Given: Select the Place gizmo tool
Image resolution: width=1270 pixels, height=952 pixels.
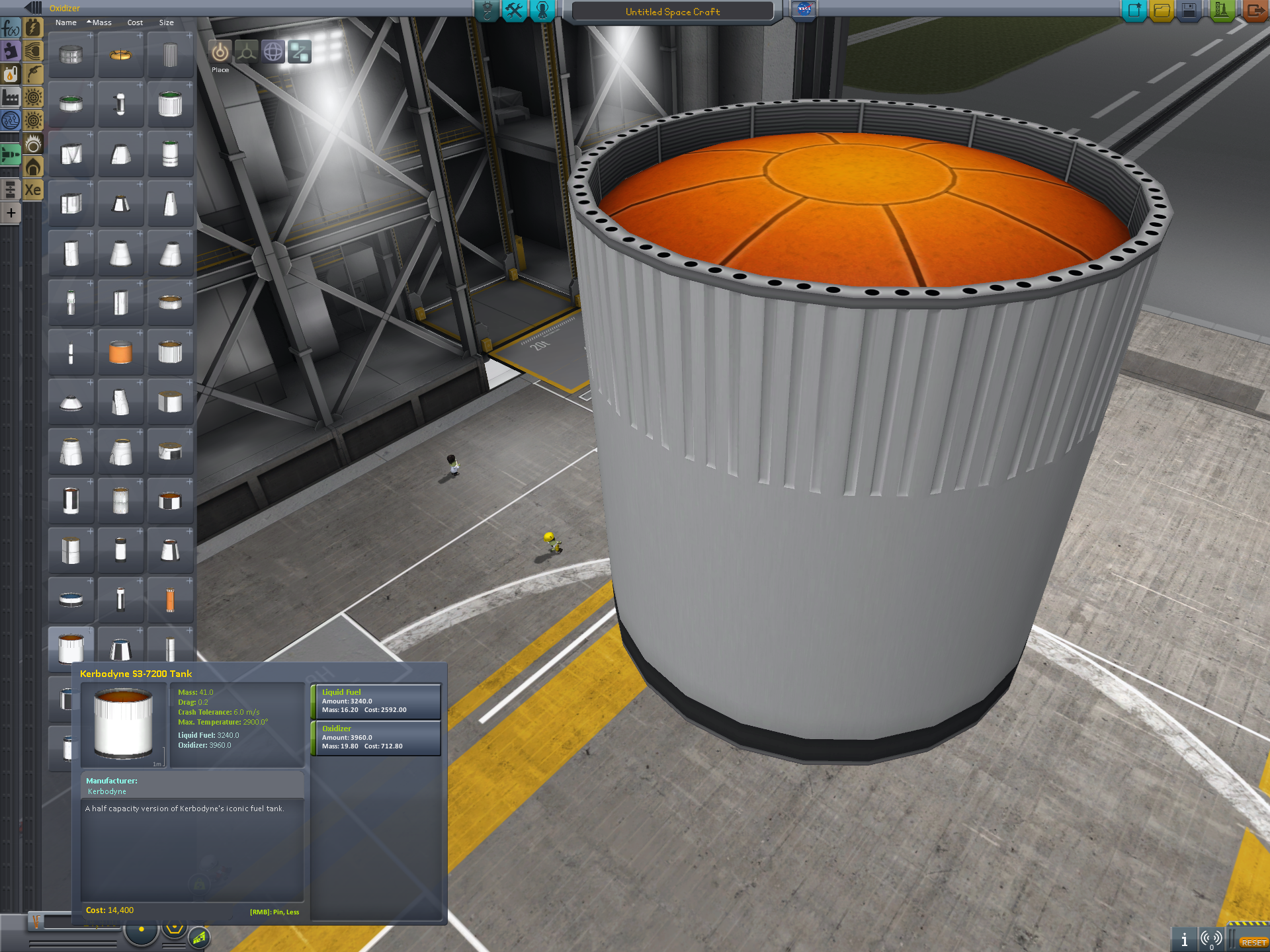Looking at the screenshot, I should pos(220,52).
